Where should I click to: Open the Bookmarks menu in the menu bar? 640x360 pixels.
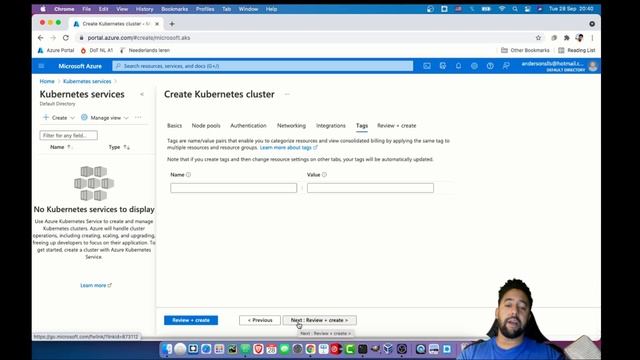[175, 9]
